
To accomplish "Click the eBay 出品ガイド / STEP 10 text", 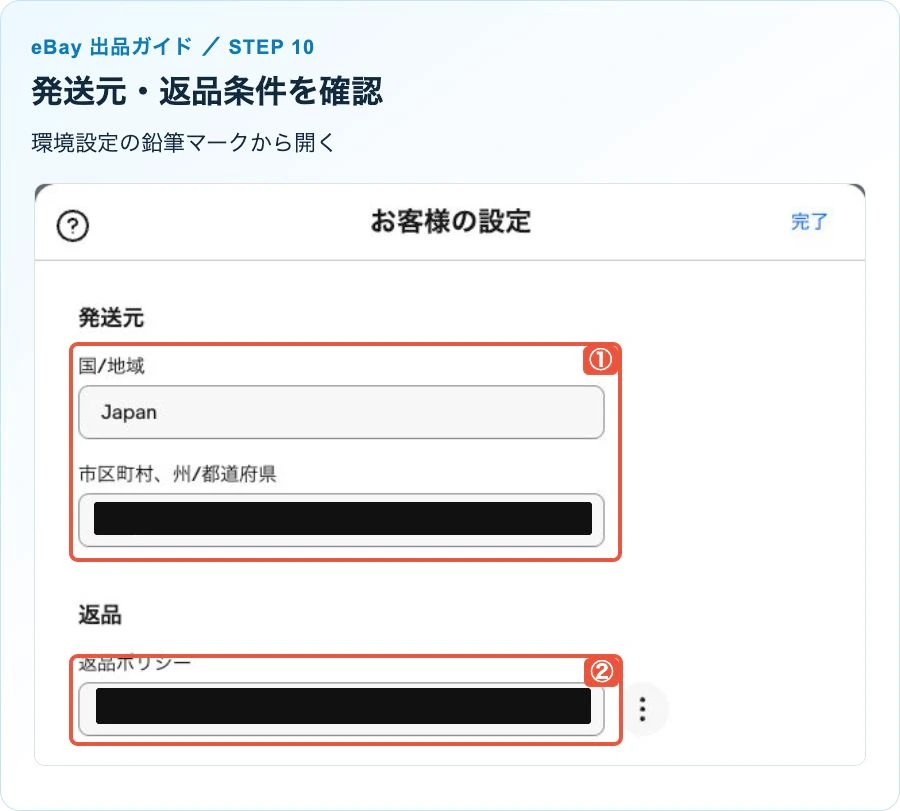I will click(172, 46).
